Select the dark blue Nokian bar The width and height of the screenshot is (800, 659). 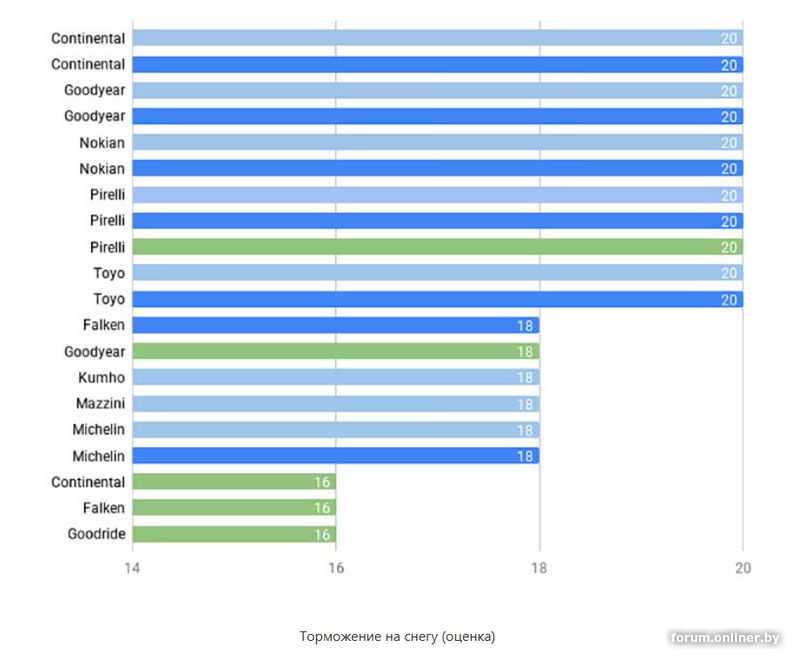(x=437, y=169)
